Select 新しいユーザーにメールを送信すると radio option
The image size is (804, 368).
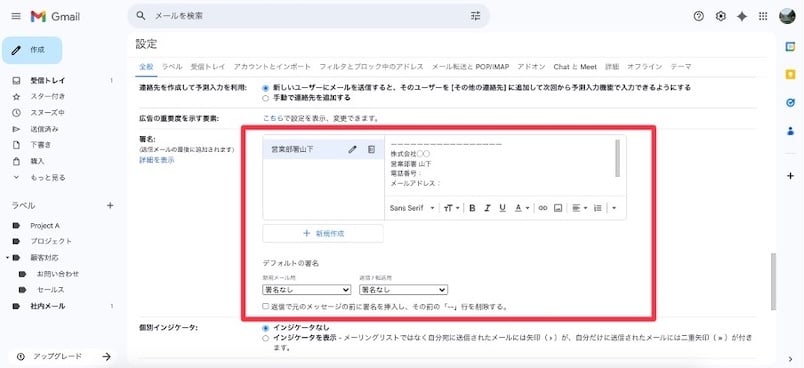click(x=265, y=88)
